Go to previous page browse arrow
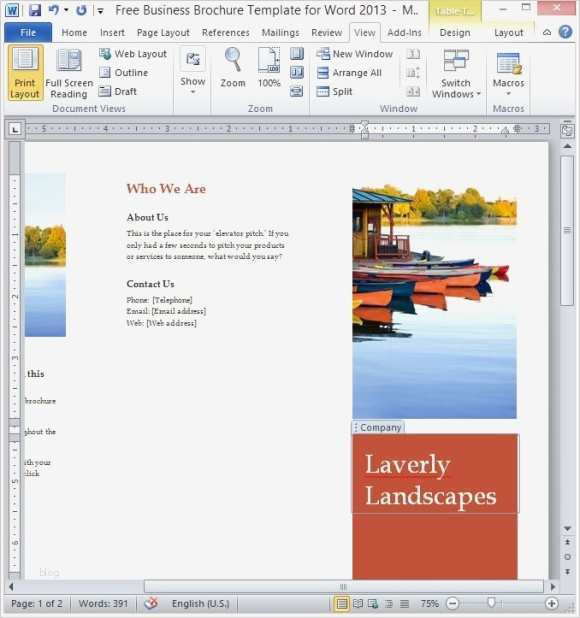The height and width of the screenshot is (618, 580). 567,542
